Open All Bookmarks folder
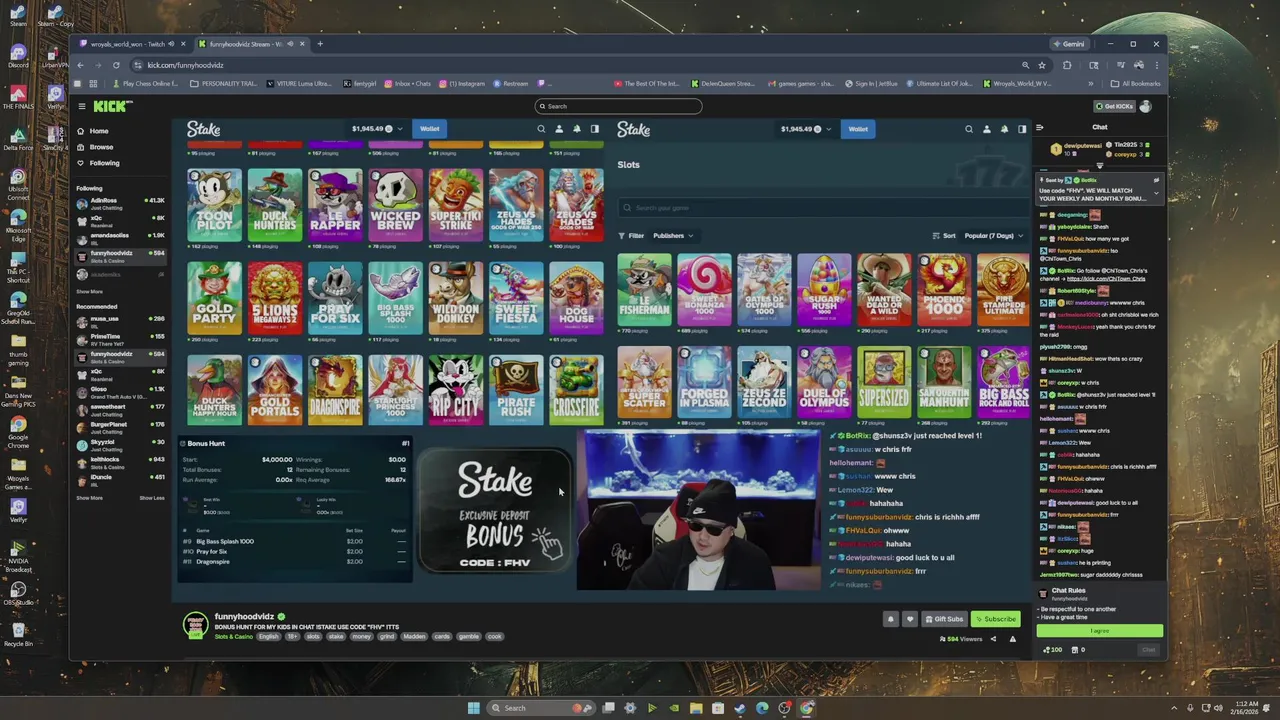This screenshot has width=1280, height=720. [x=1137, y=84]
